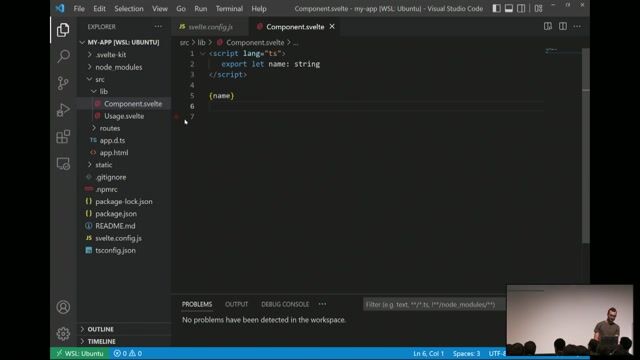Open package.json file
This screenshot has width=640, height=360.
(x=124, y=213)
